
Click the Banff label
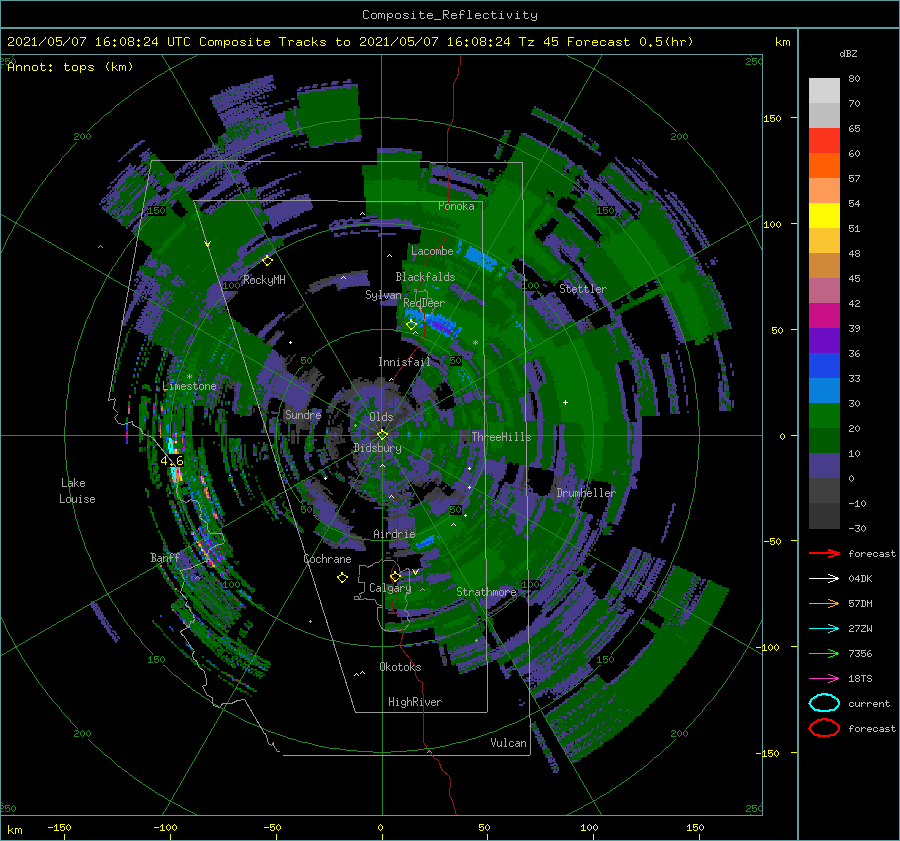(165, 558)
